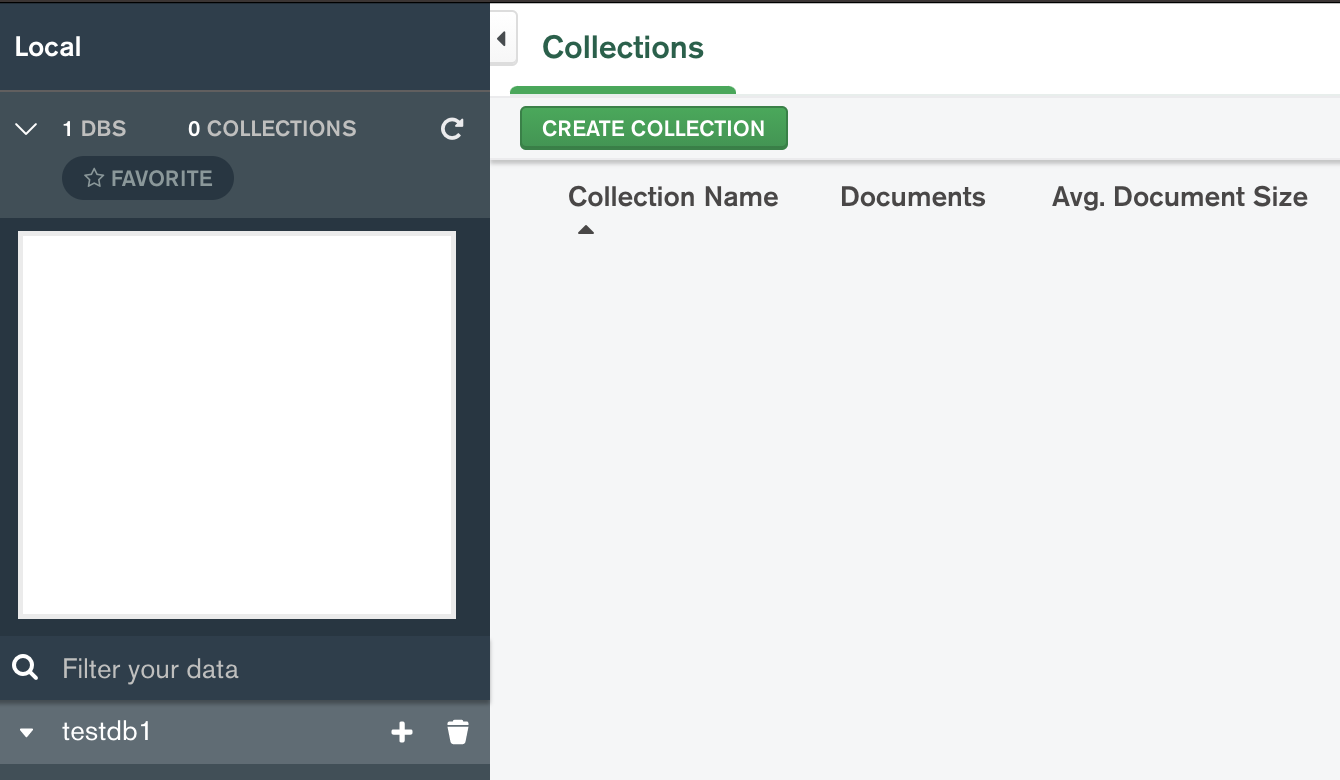Screen dimensions: 1340x780
Task: Focus the Filter your data field
Action: pos(260,669)
